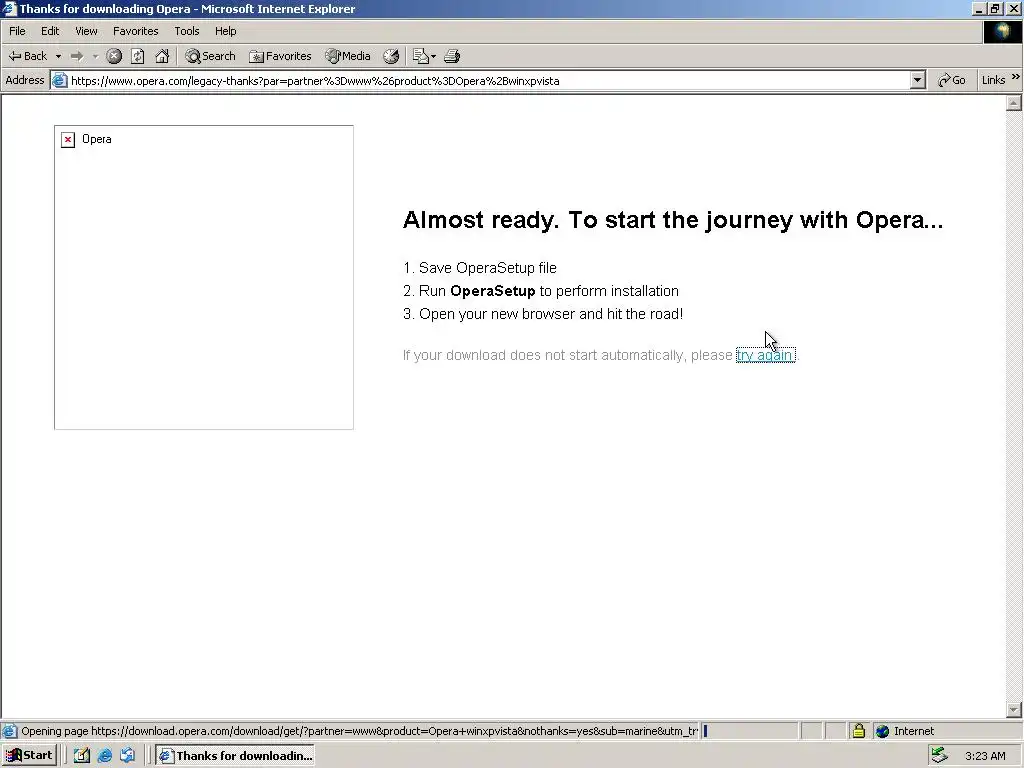
Task: Open the Back history dropdown arrow
Action: pos(58,56)
